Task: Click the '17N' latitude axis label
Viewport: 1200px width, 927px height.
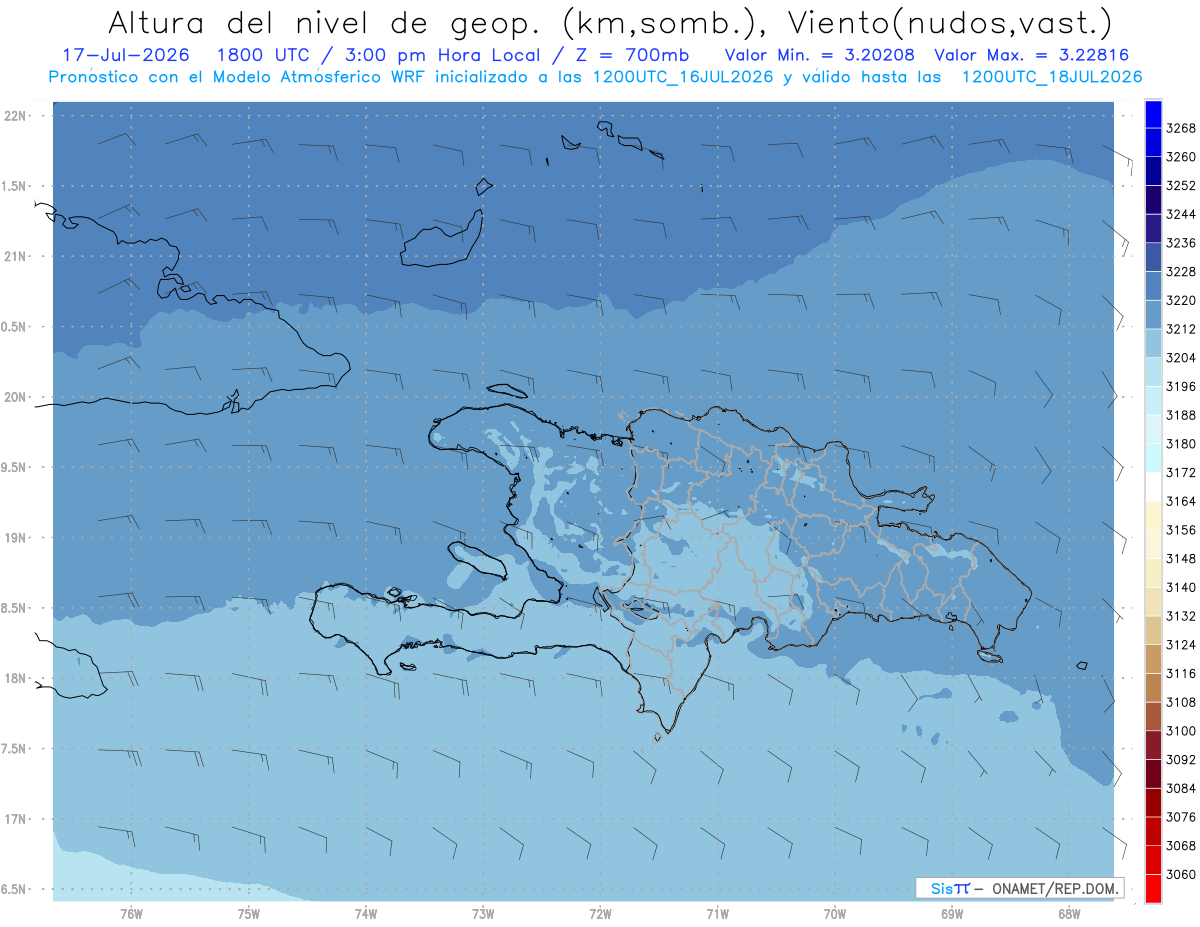Action: pyautogui.click(x=15, y=820)
